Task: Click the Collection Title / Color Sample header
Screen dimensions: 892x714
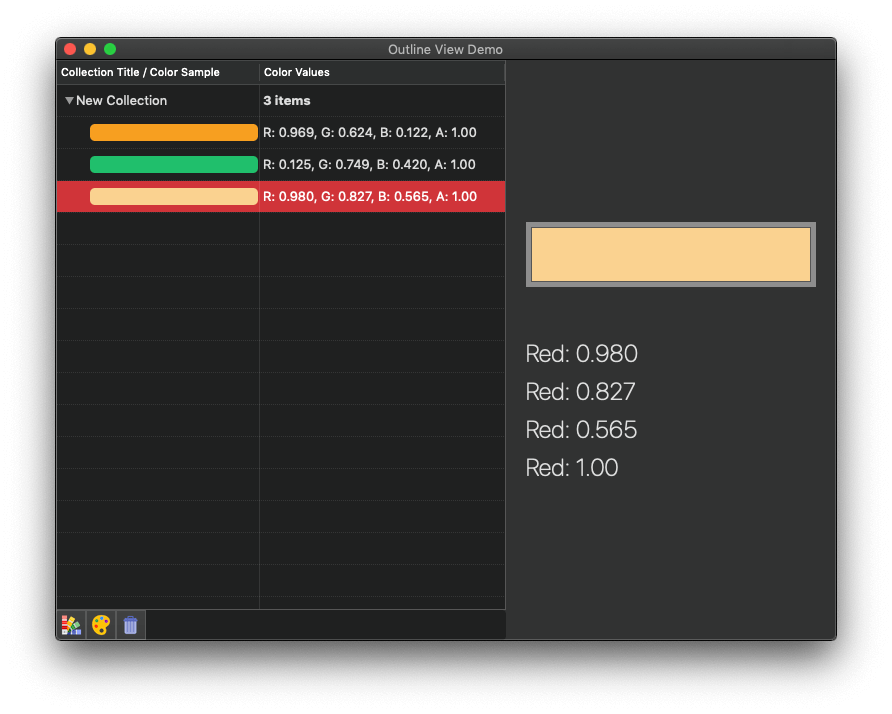Action: pos(140,72)
